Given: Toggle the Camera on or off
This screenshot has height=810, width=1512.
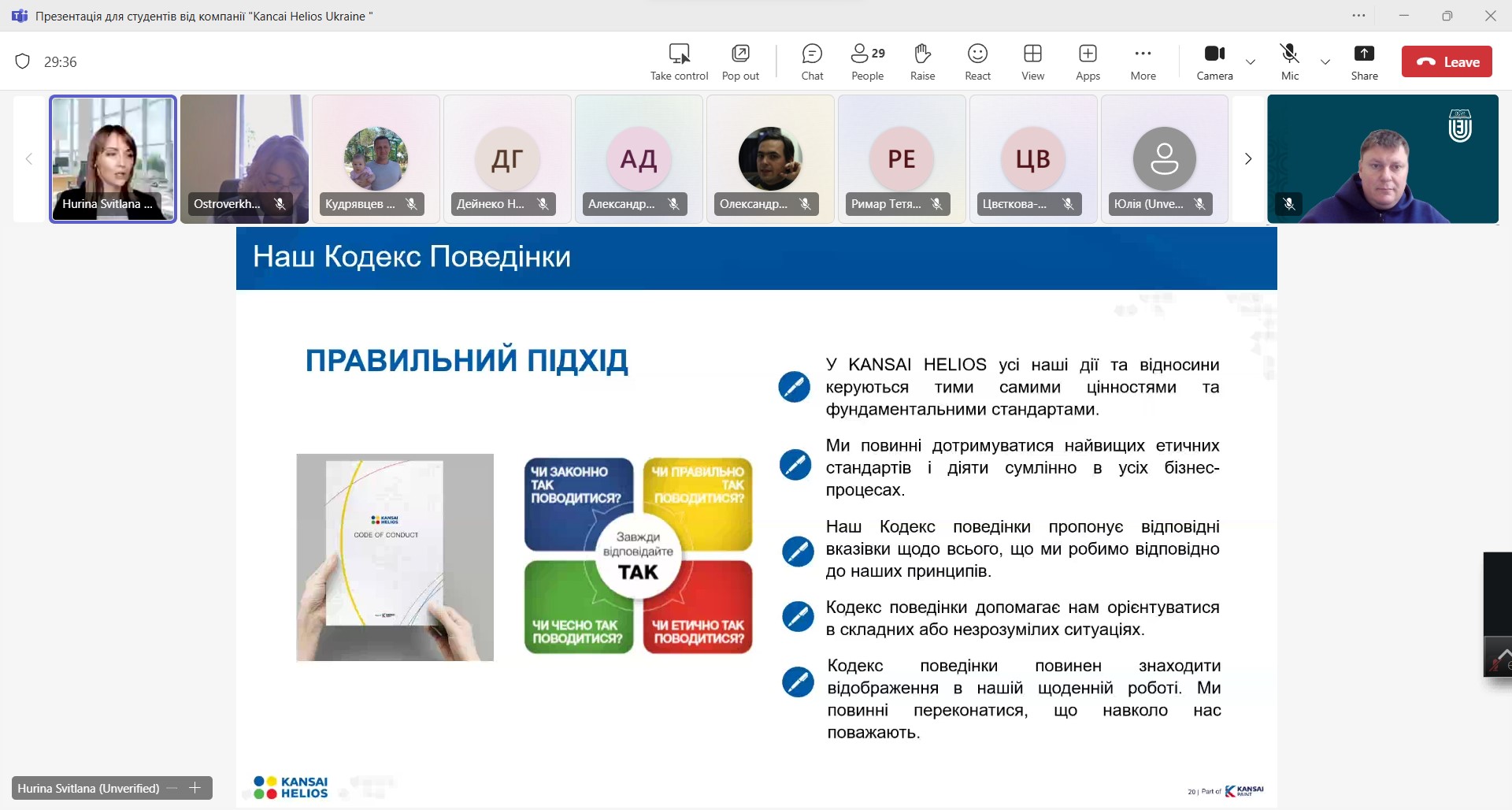Looking at the screenshot, I should 1214,61.
